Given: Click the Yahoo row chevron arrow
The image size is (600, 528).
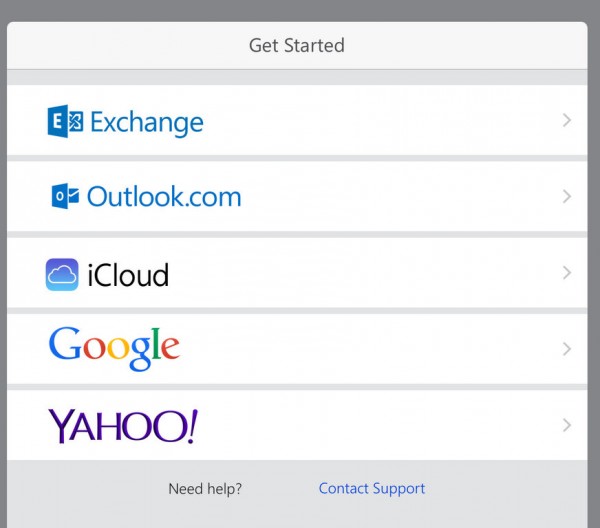Looking at the screenshot, I should [567, 425].
